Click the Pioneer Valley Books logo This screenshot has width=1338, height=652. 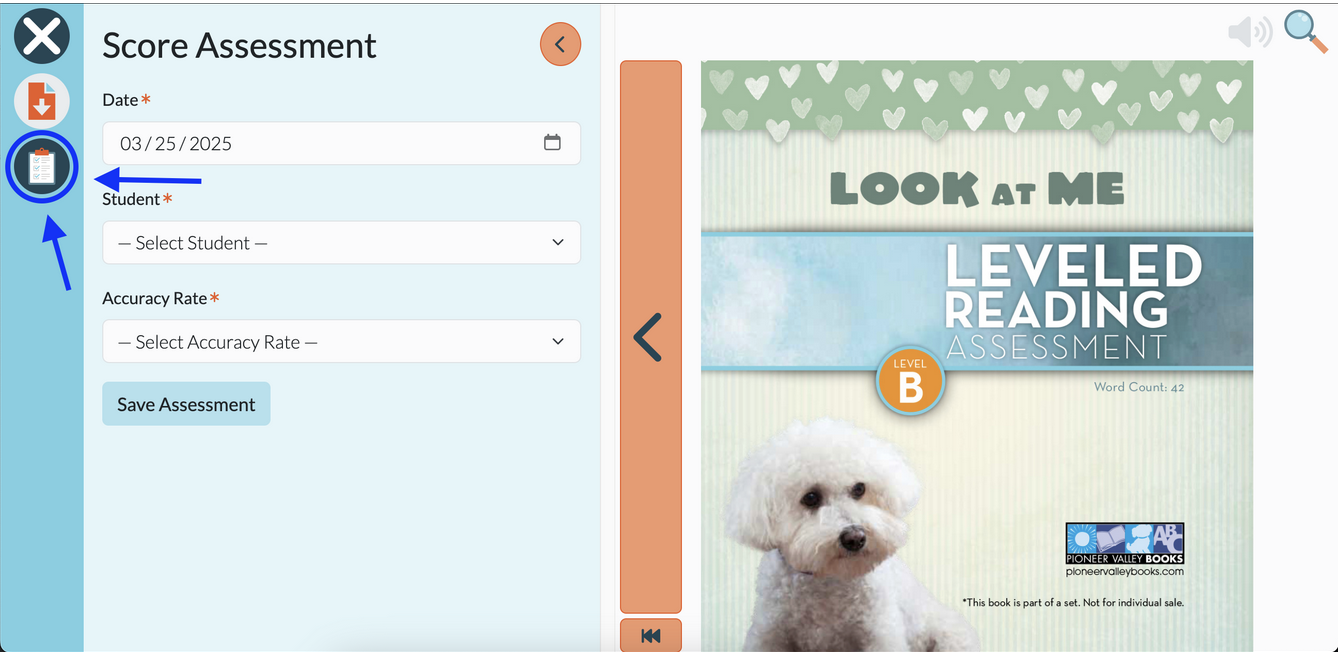click(1125, 544)
